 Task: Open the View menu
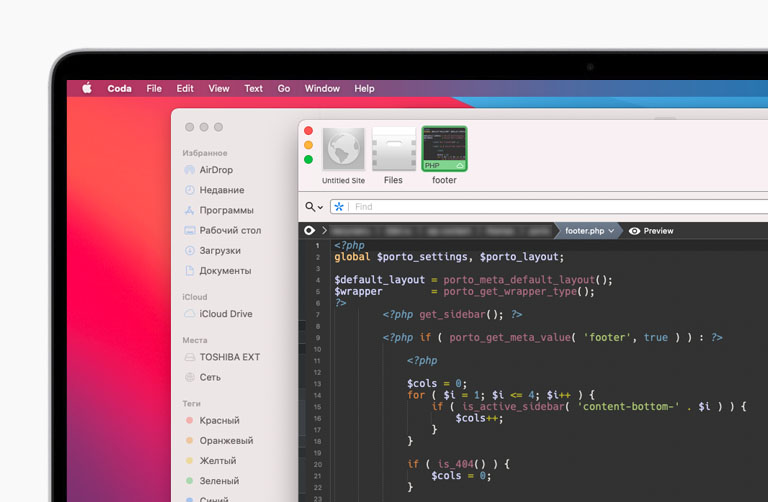tap(218, 89)
